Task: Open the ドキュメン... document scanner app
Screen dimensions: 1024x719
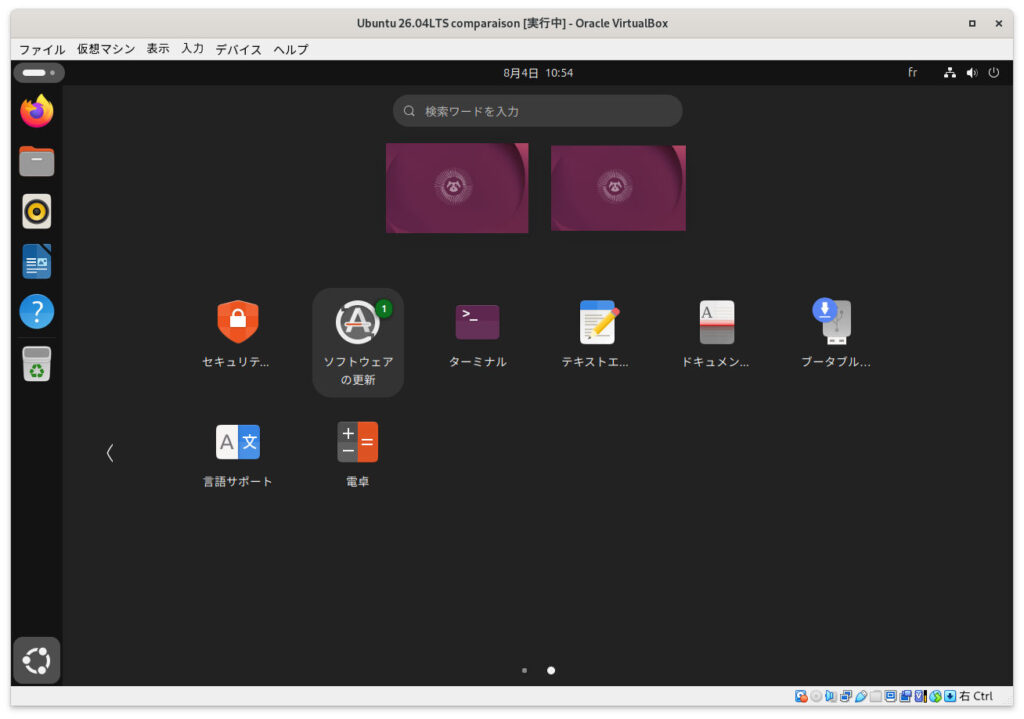Action: 716,334
